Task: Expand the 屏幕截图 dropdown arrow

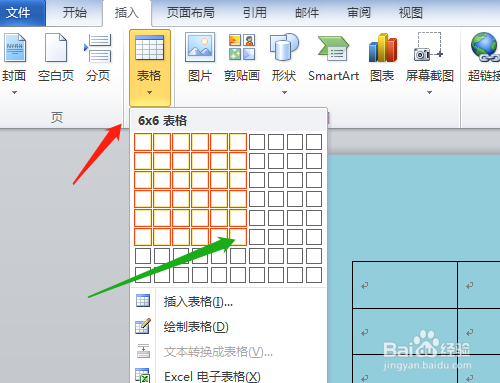Action: click(x=429, y=92)
